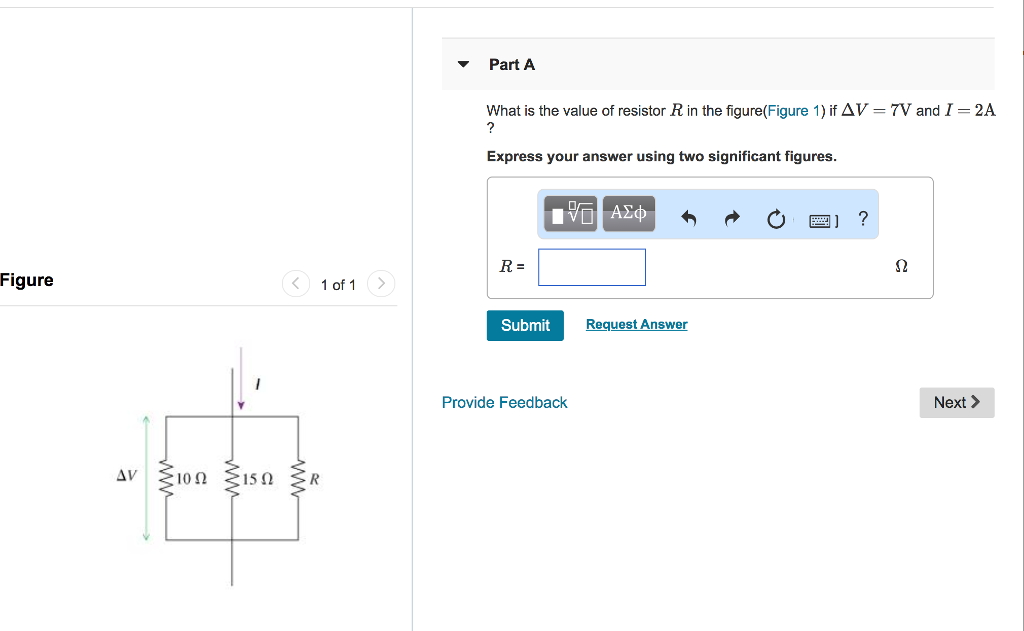Click the current I label in figure
The height and width of the screenshot is (631, 1024).
[258, 384]
